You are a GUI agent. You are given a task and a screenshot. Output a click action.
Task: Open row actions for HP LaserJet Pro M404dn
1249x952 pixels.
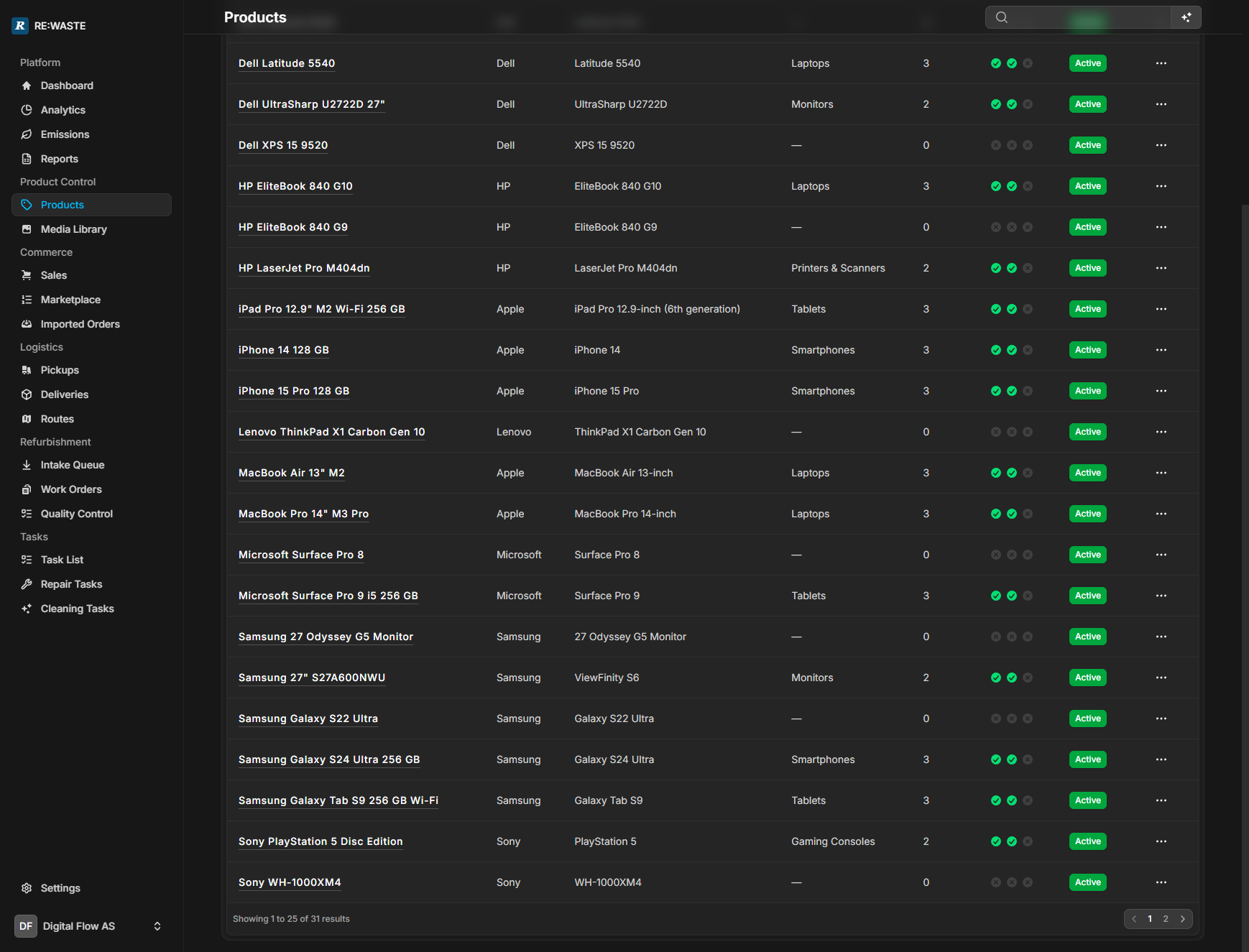click(1161, 268)
